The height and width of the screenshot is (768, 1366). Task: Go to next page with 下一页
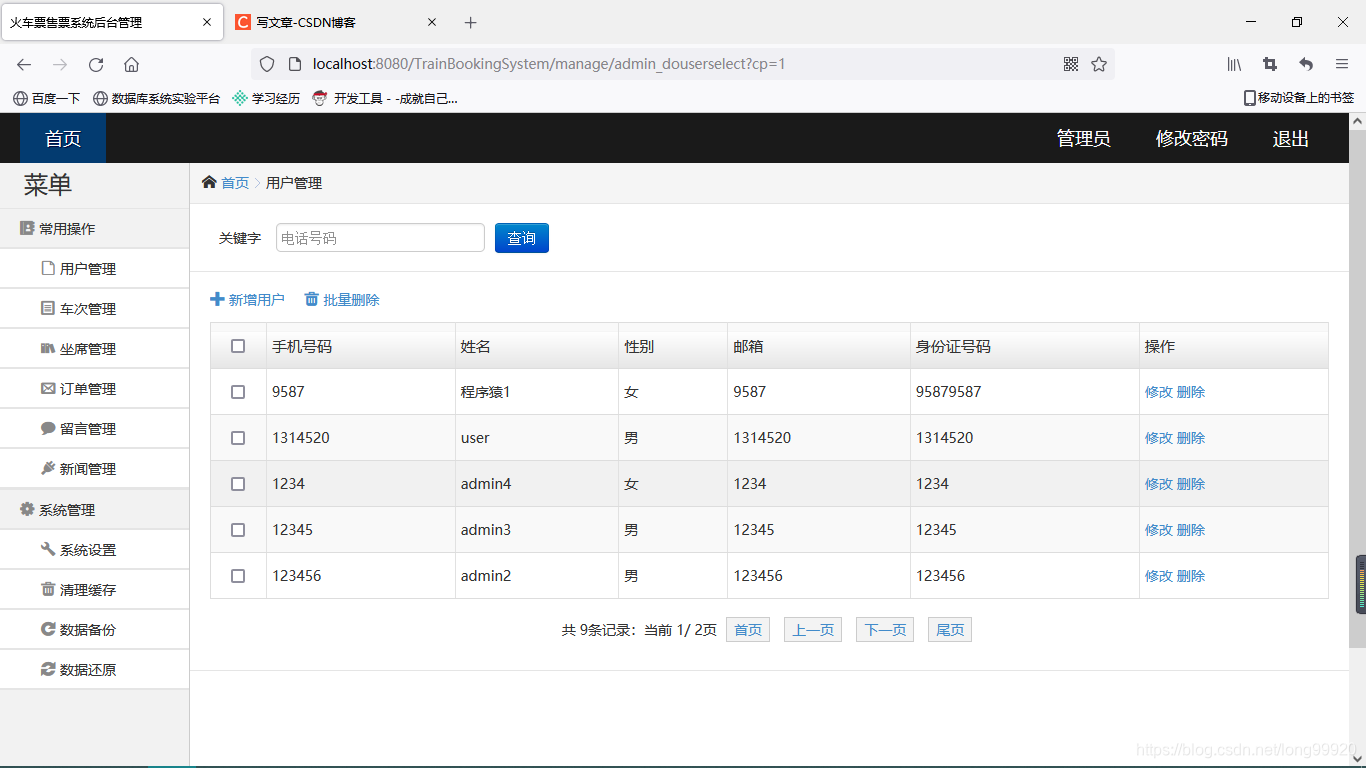pyautogui.click(x=885, y=630)
